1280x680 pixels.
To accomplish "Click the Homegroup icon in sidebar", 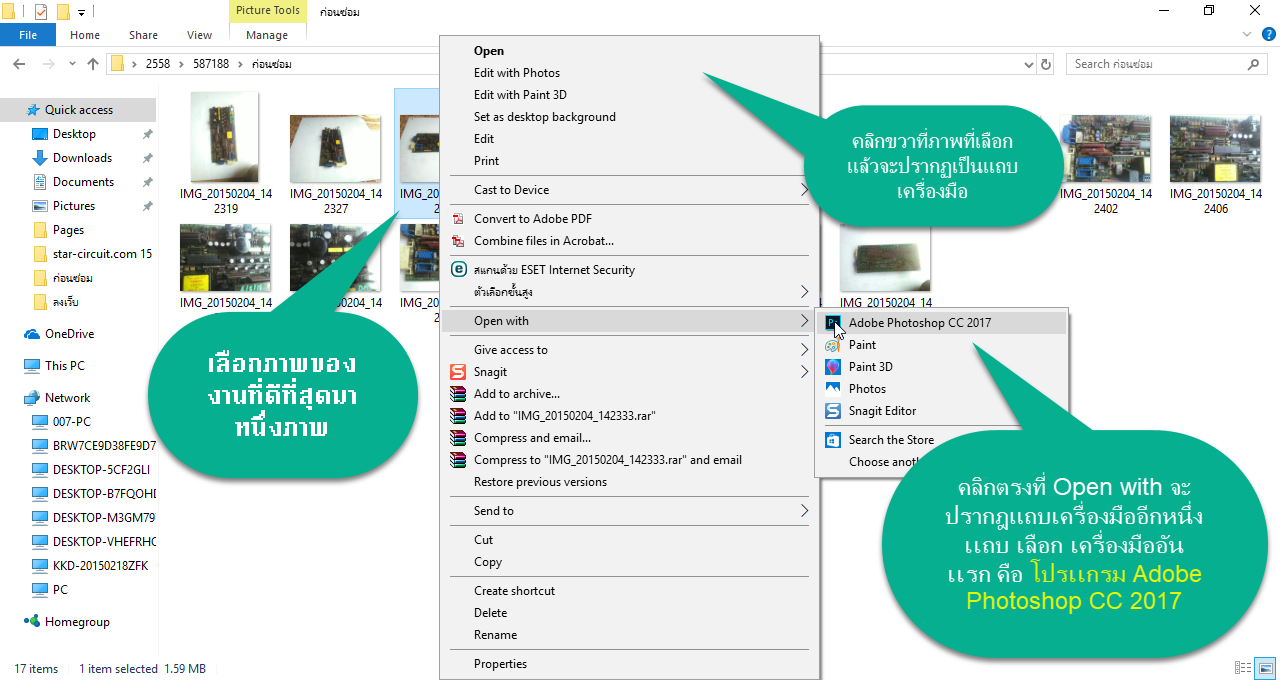I will pyautogui.click(x=32, y=622).
